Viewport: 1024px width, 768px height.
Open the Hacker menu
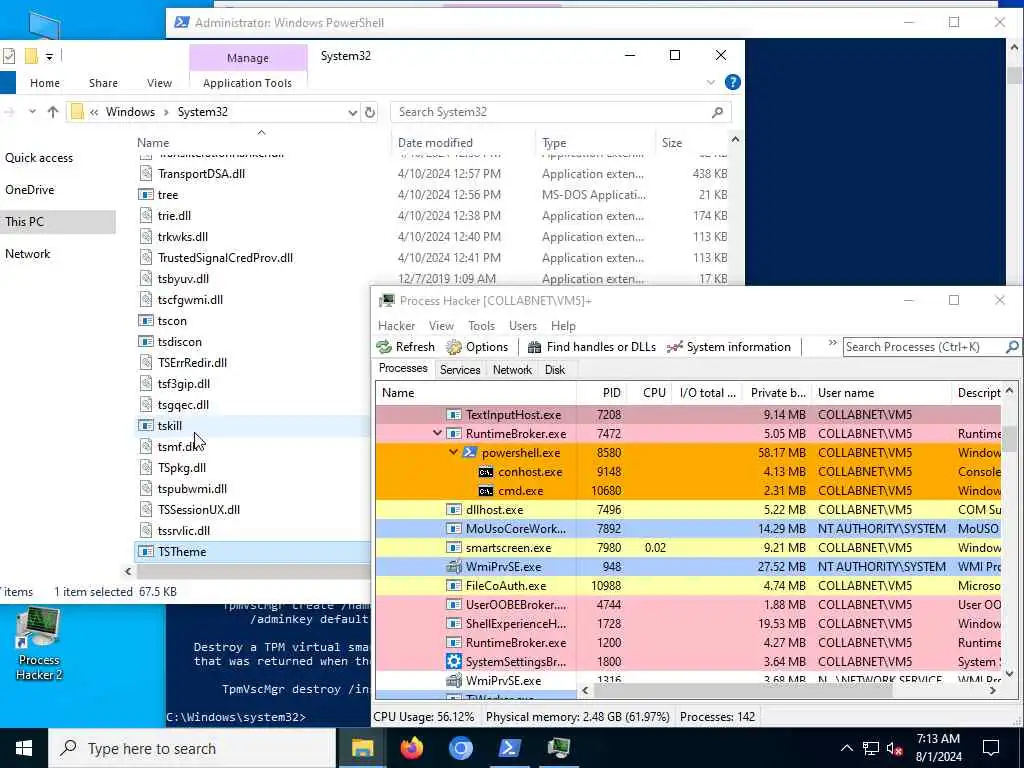click(396, 325)
